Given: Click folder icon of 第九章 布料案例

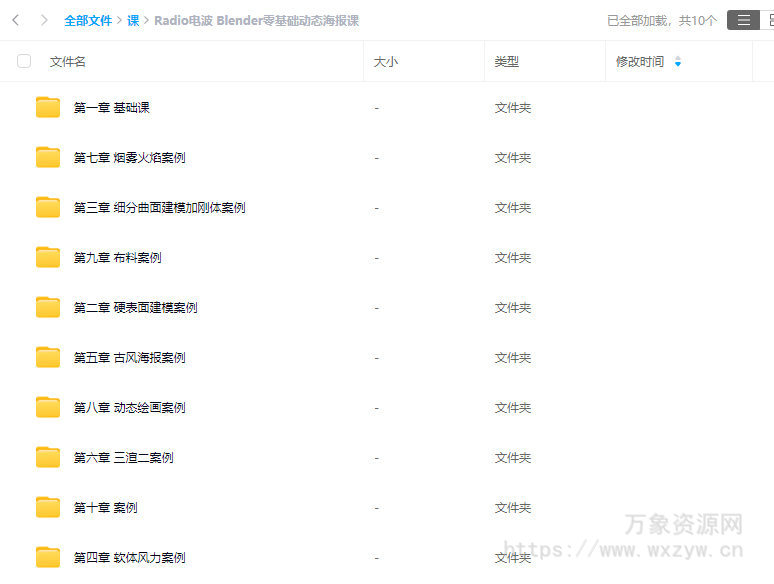Looking at the screenshot, I should (x=48, y=257).
